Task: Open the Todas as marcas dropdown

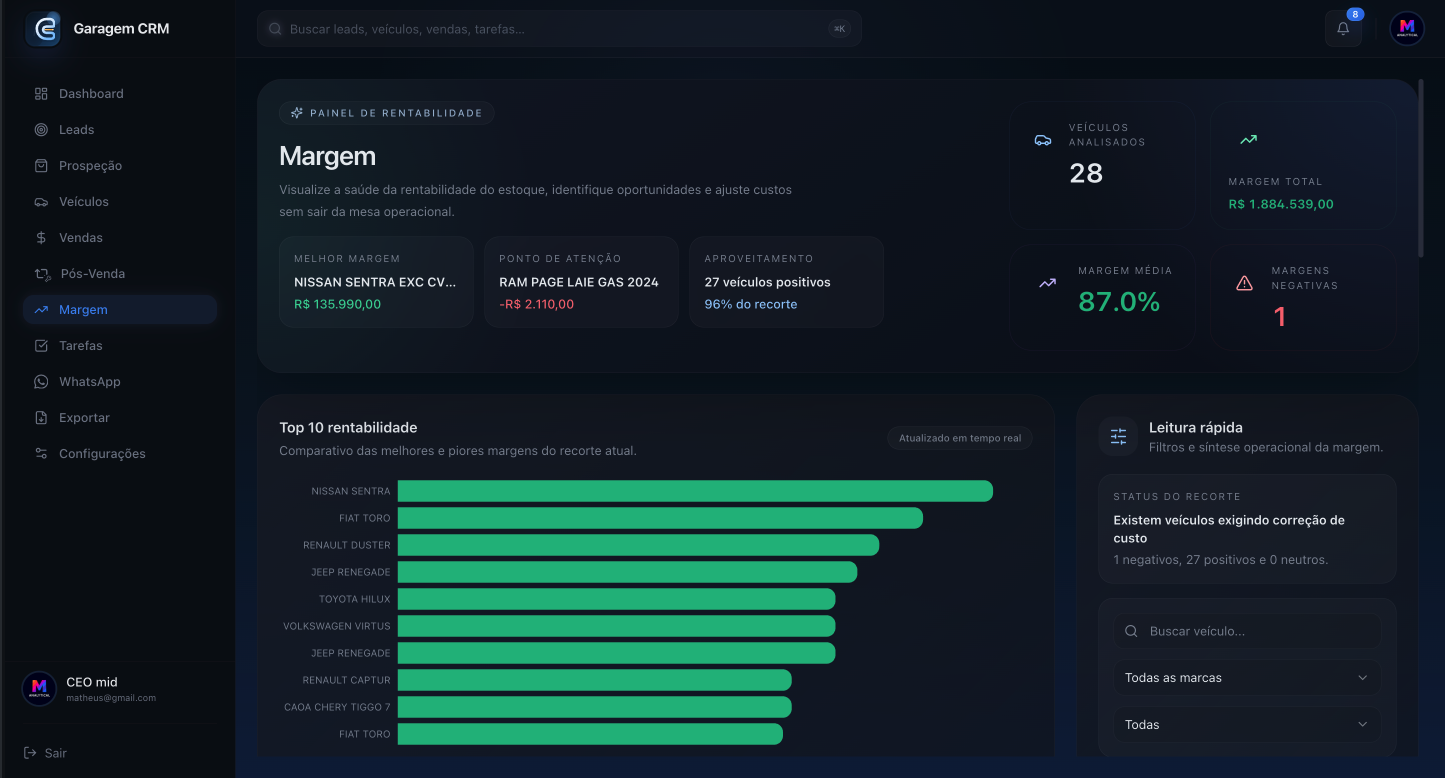Action: pyautogui.click(x=1247, y=678)
